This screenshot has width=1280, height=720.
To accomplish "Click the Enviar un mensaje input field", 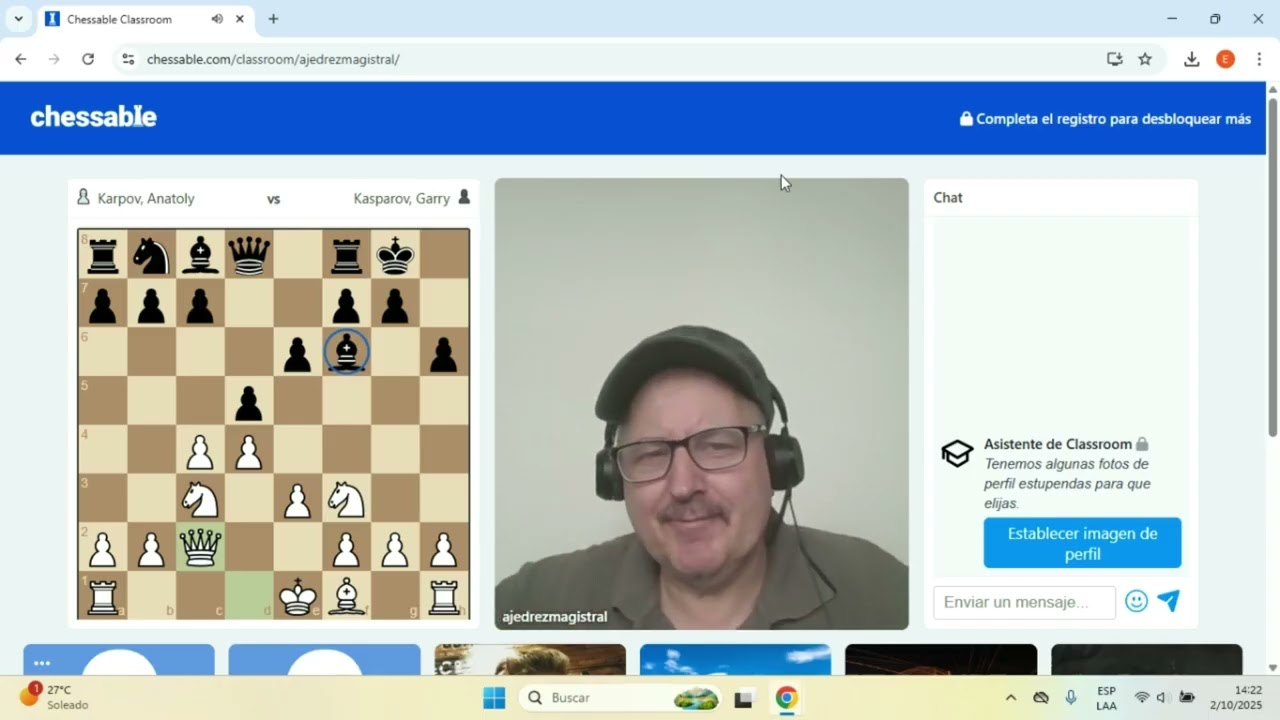I will coord(1024,602).
